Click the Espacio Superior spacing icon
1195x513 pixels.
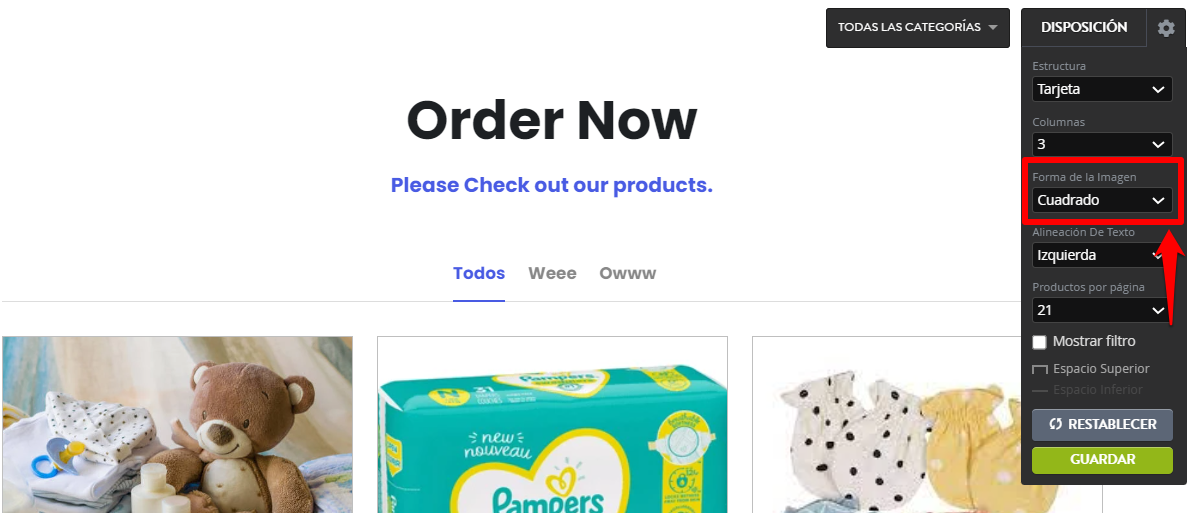pyautogui.click(x=1040, y=370)
